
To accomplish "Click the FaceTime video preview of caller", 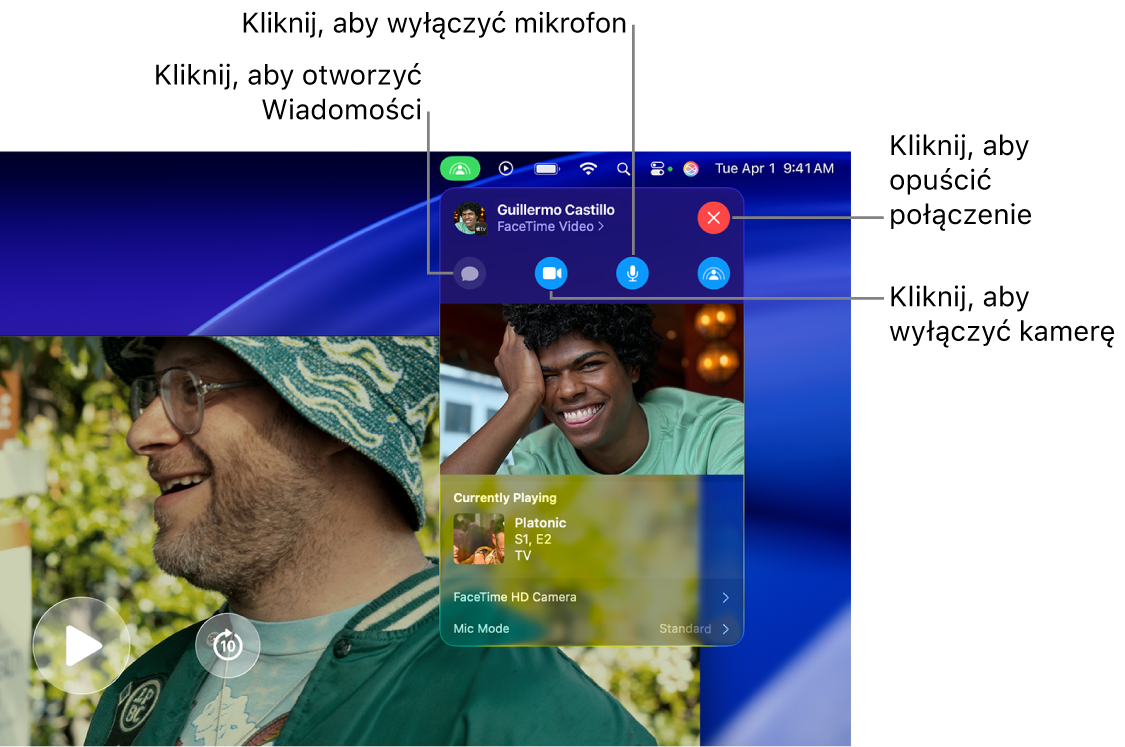I will click(591, 389).
